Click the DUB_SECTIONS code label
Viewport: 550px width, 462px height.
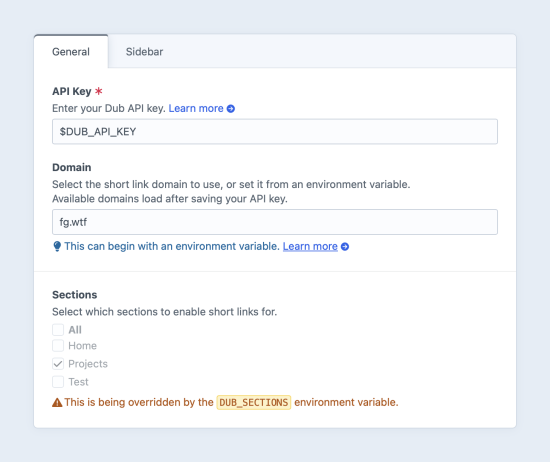pos(254,402)
